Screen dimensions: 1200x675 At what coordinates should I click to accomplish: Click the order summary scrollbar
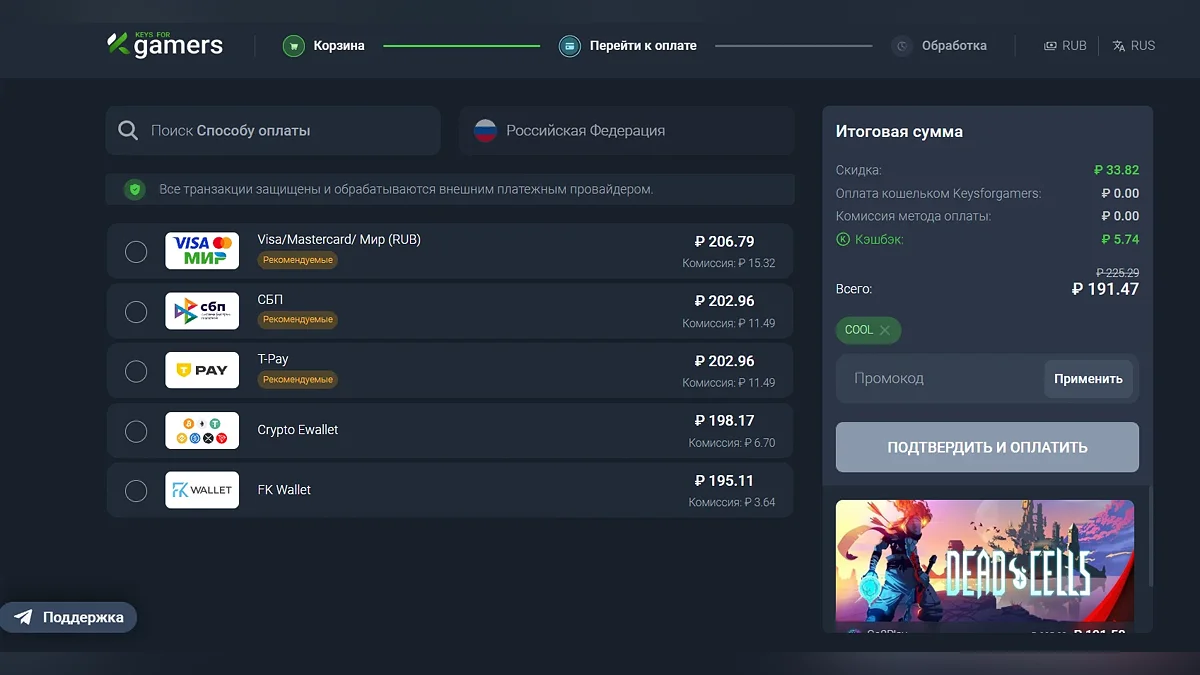click(1150, 535)
